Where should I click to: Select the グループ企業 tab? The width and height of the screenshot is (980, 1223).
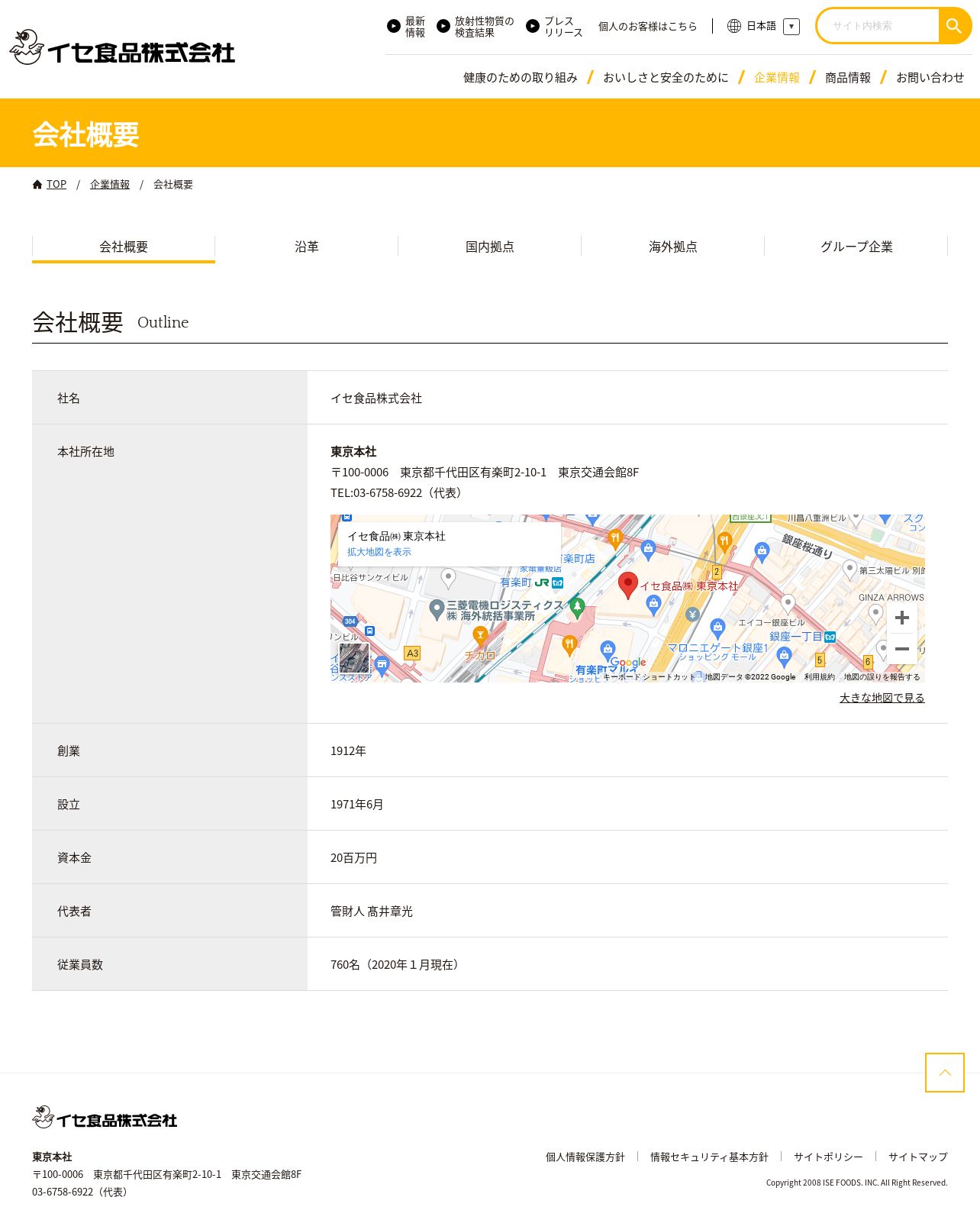point(856,247)
